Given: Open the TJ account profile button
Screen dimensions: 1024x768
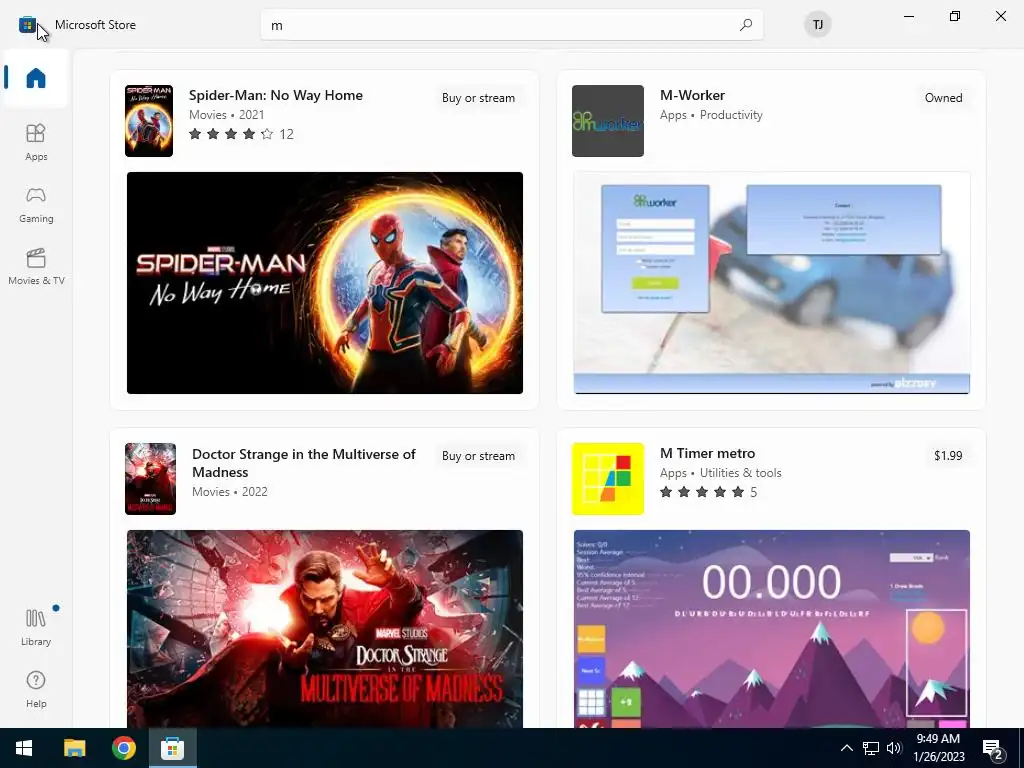Looking at the screenshot, I should [x=817, y=25].
